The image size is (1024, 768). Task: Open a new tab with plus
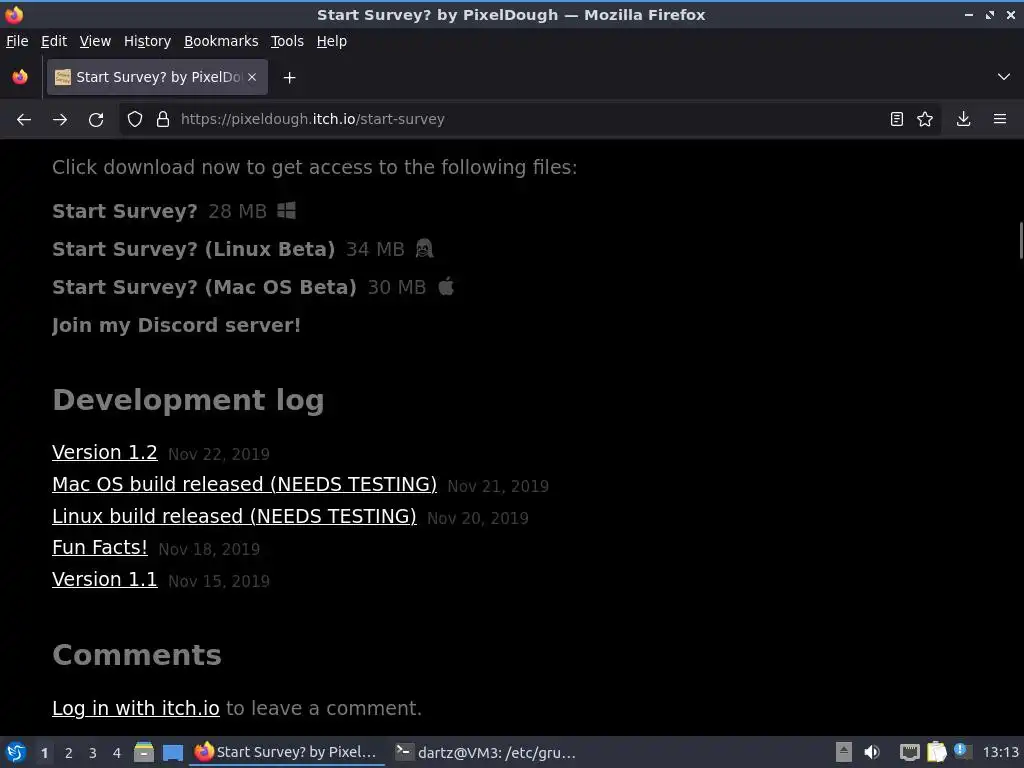click(289, 78)
